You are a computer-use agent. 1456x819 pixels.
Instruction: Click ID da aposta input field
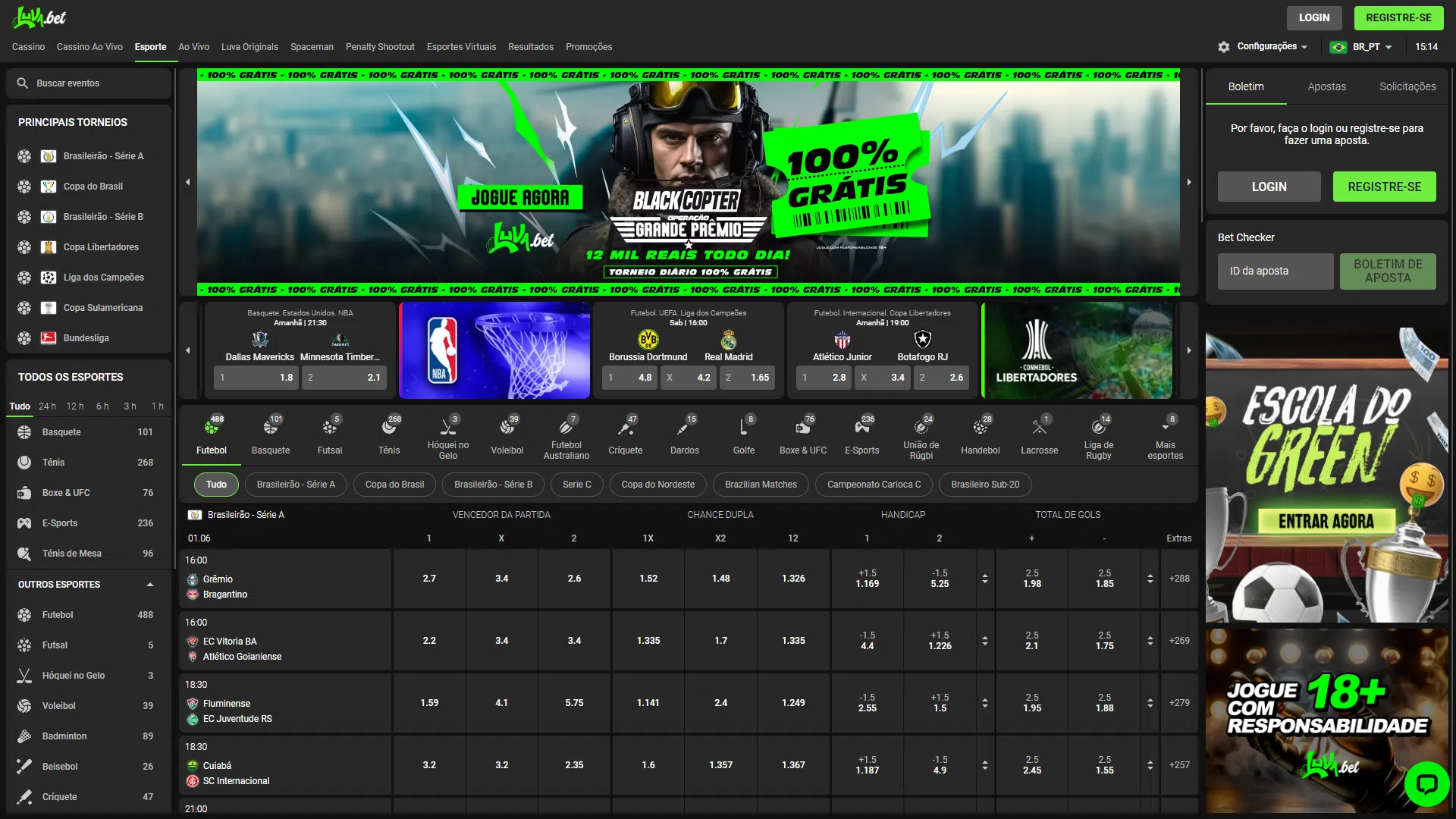coord(1276,271)
